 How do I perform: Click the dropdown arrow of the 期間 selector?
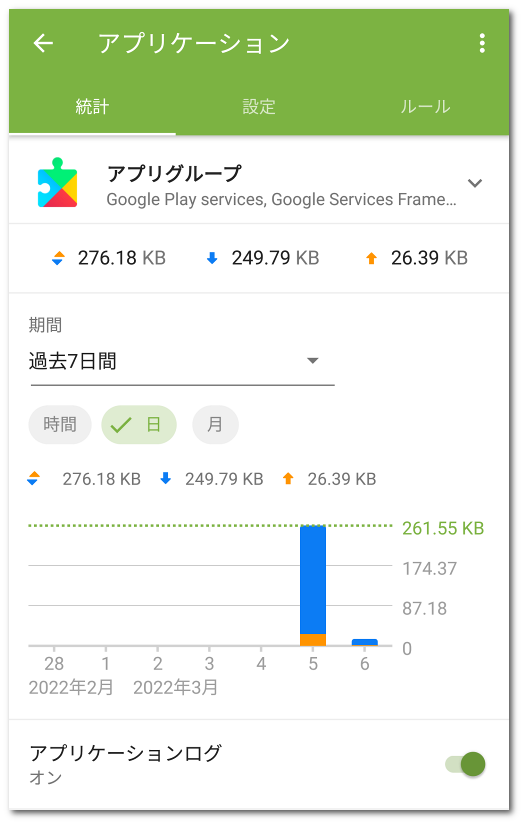point(313,361)
